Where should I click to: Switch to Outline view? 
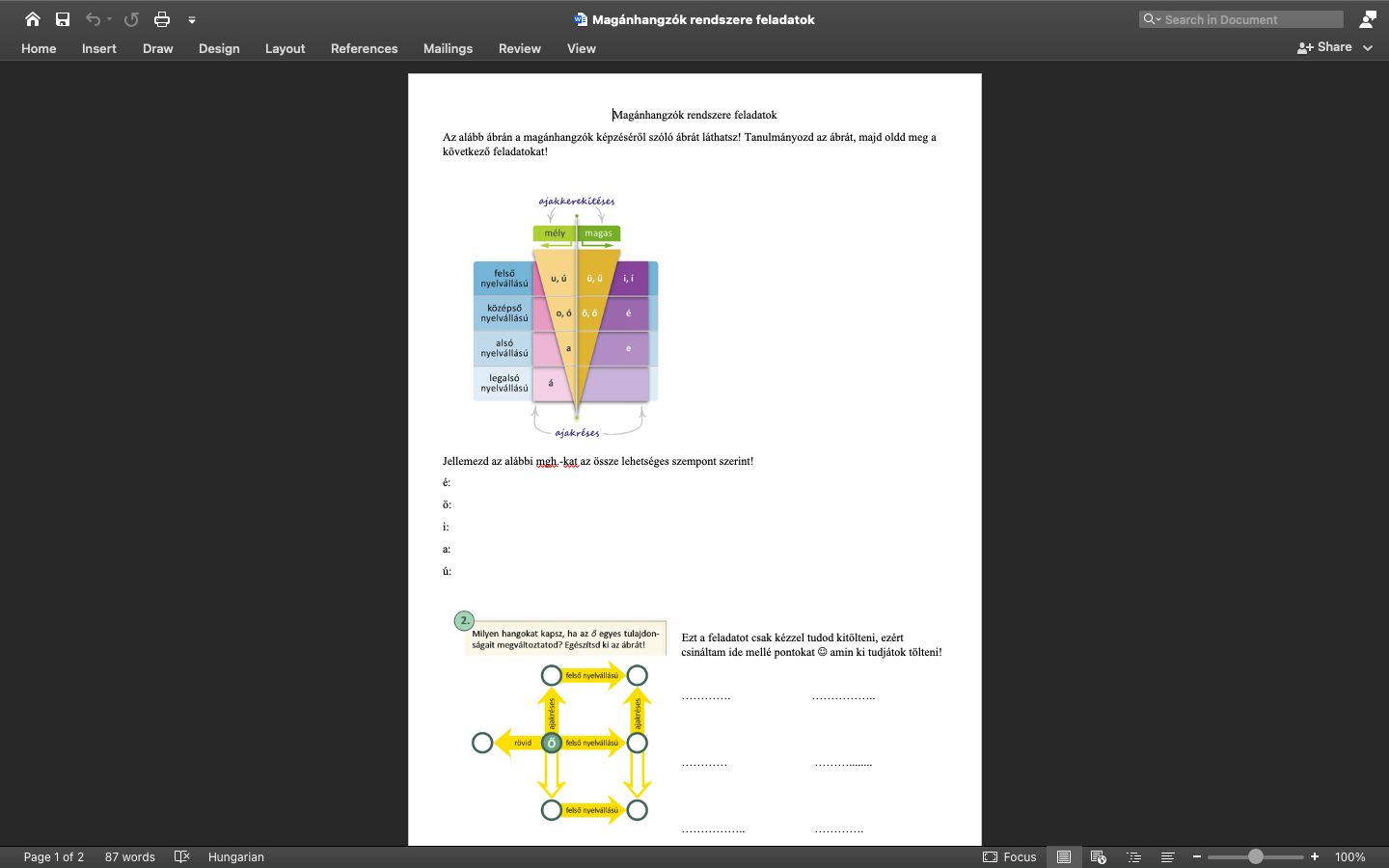(x=1134, y=856)
